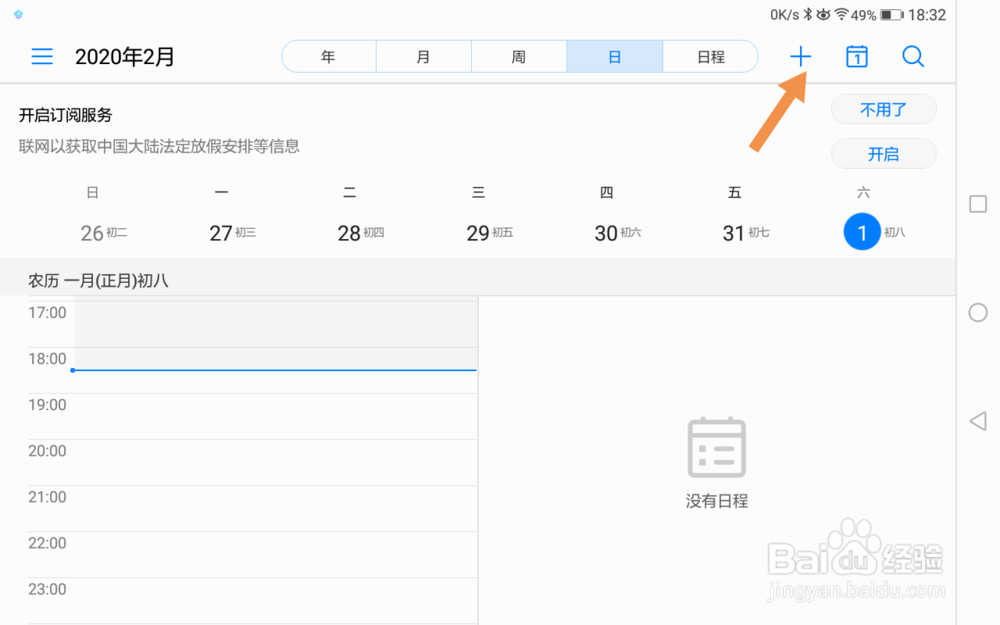
Task: Open the hamburger navigation menu
Action: [x=42, y=57]
